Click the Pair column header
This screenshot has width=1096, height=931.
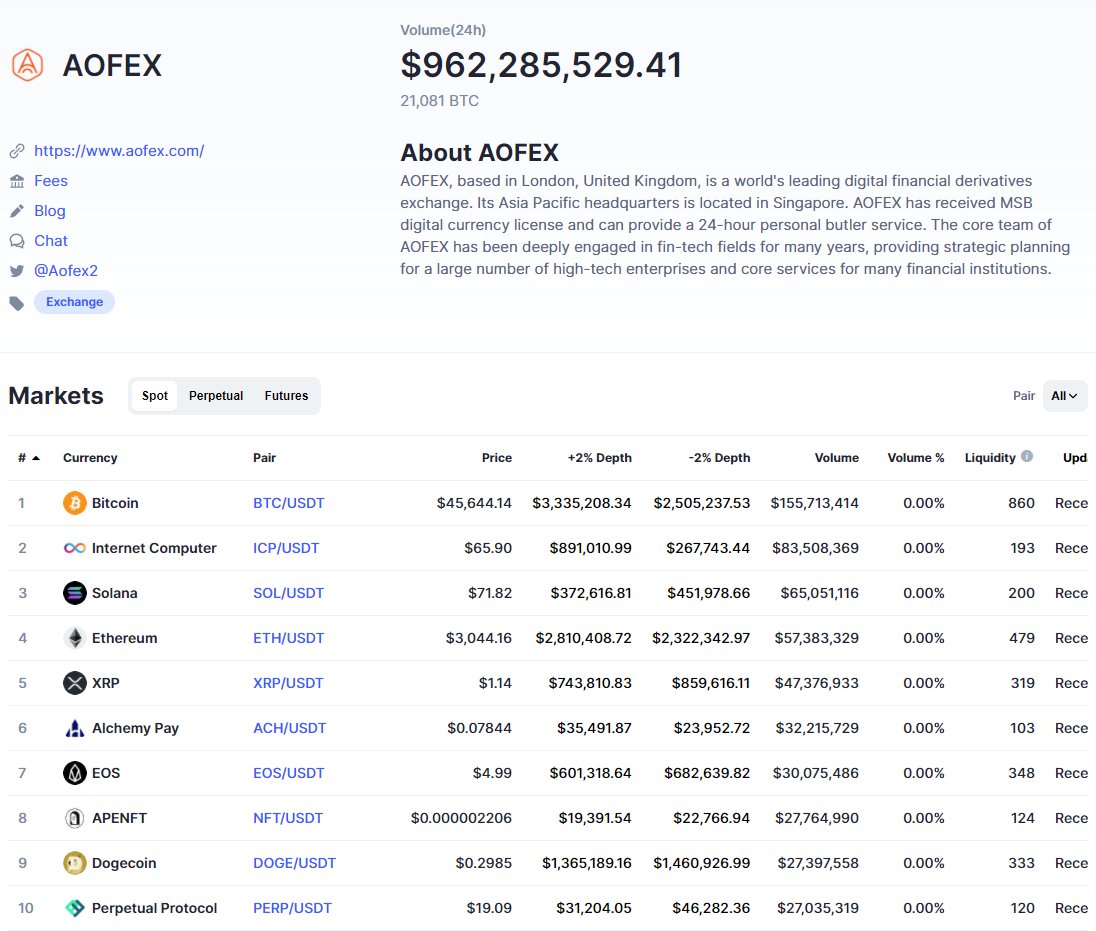(x=264, y=458)
